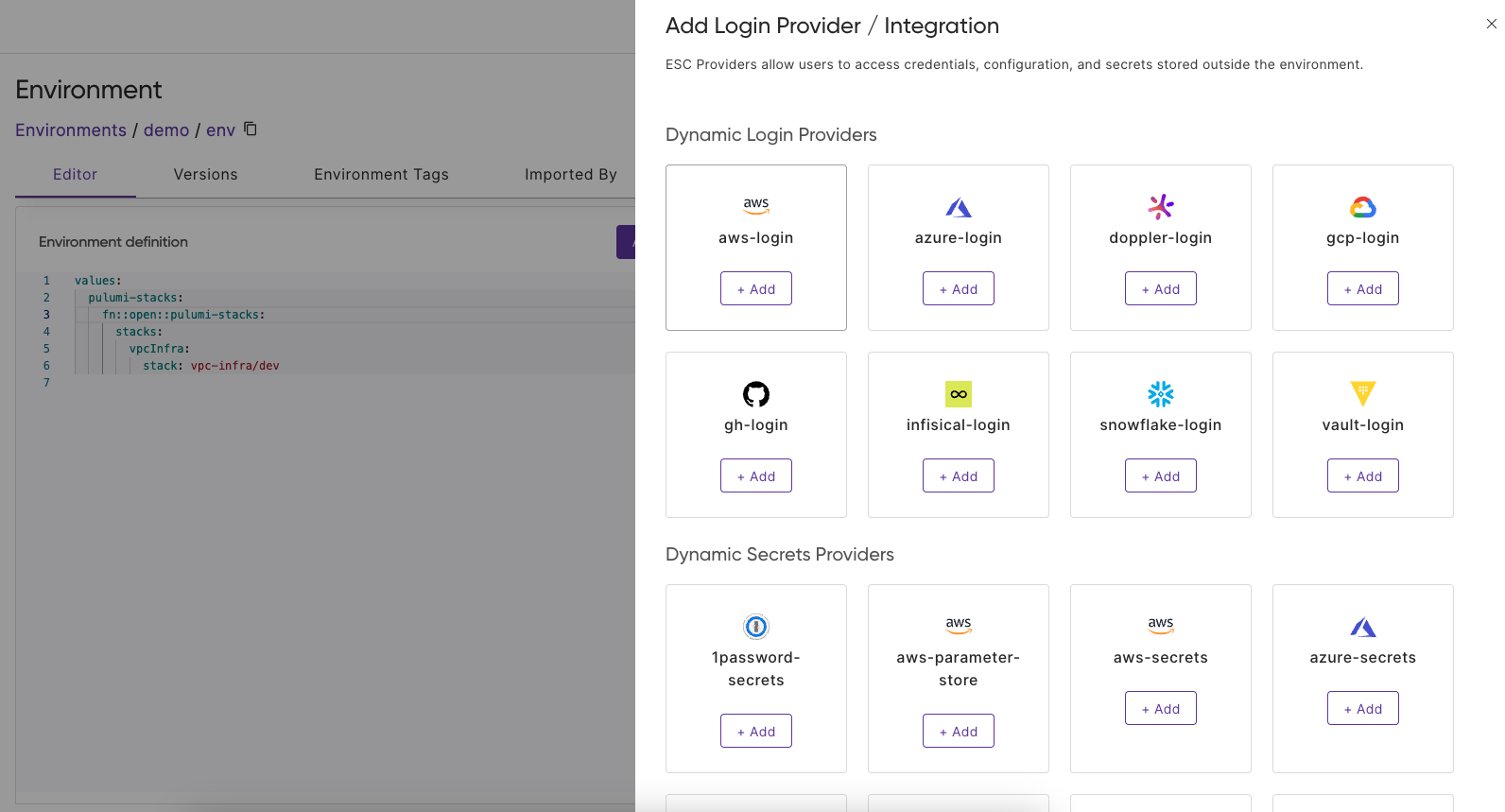Switch to the Editor tab
This screenshot has width=1505, height=812.
[x=76, y=175]
